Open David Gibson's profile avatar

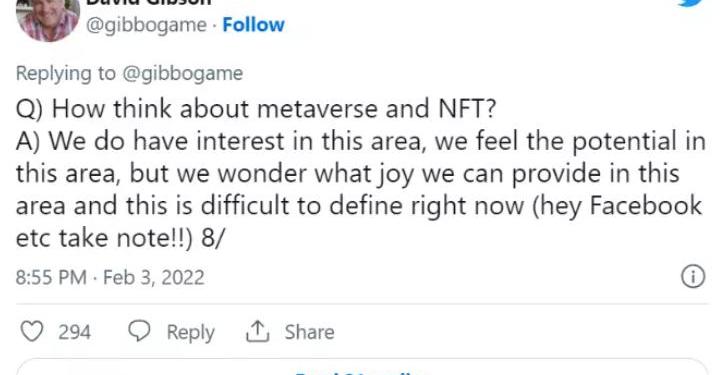point(48,20)
